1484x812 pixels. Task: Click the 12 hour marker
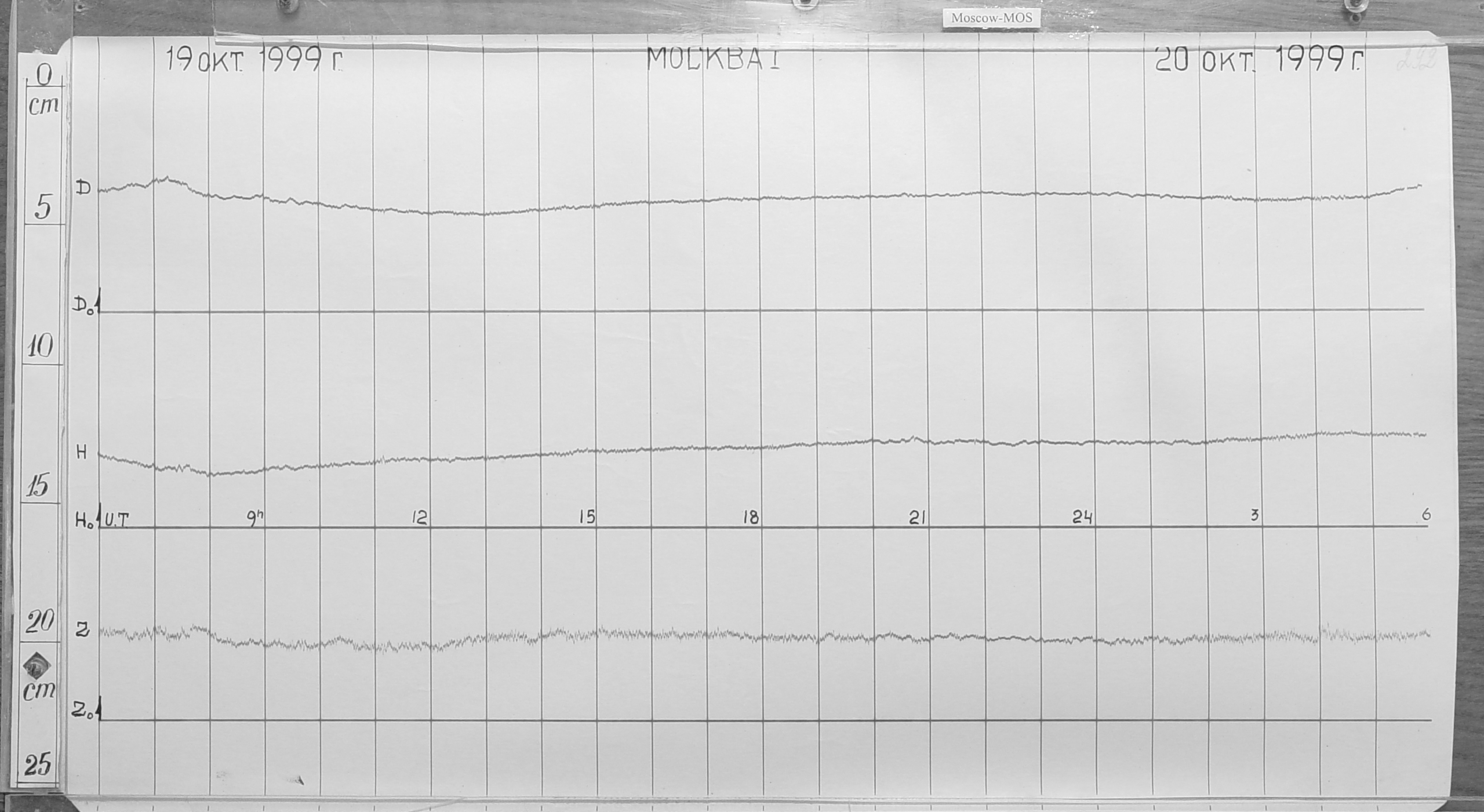419,518
